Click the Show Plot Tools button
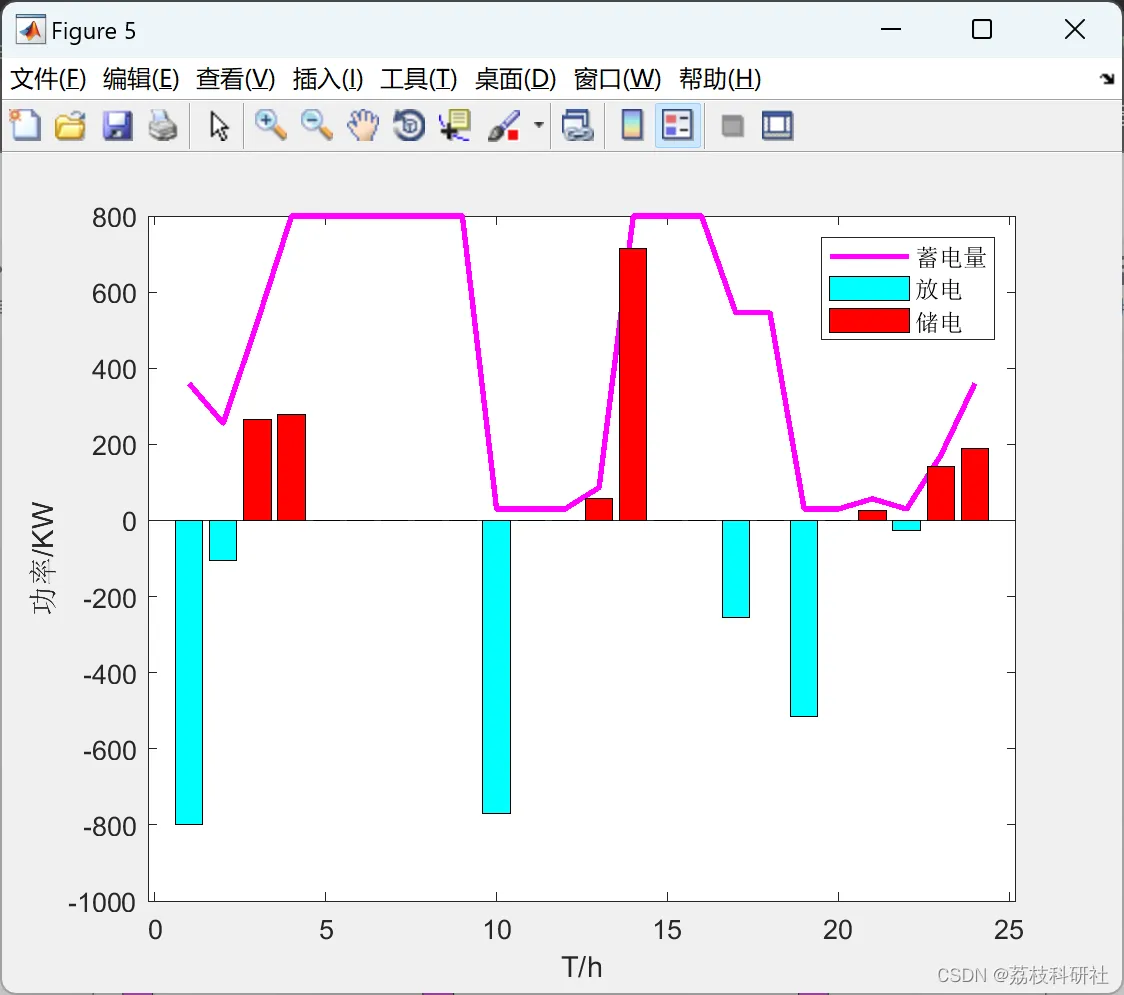This screenshot has height=995, width=1124. click(778, 126)
